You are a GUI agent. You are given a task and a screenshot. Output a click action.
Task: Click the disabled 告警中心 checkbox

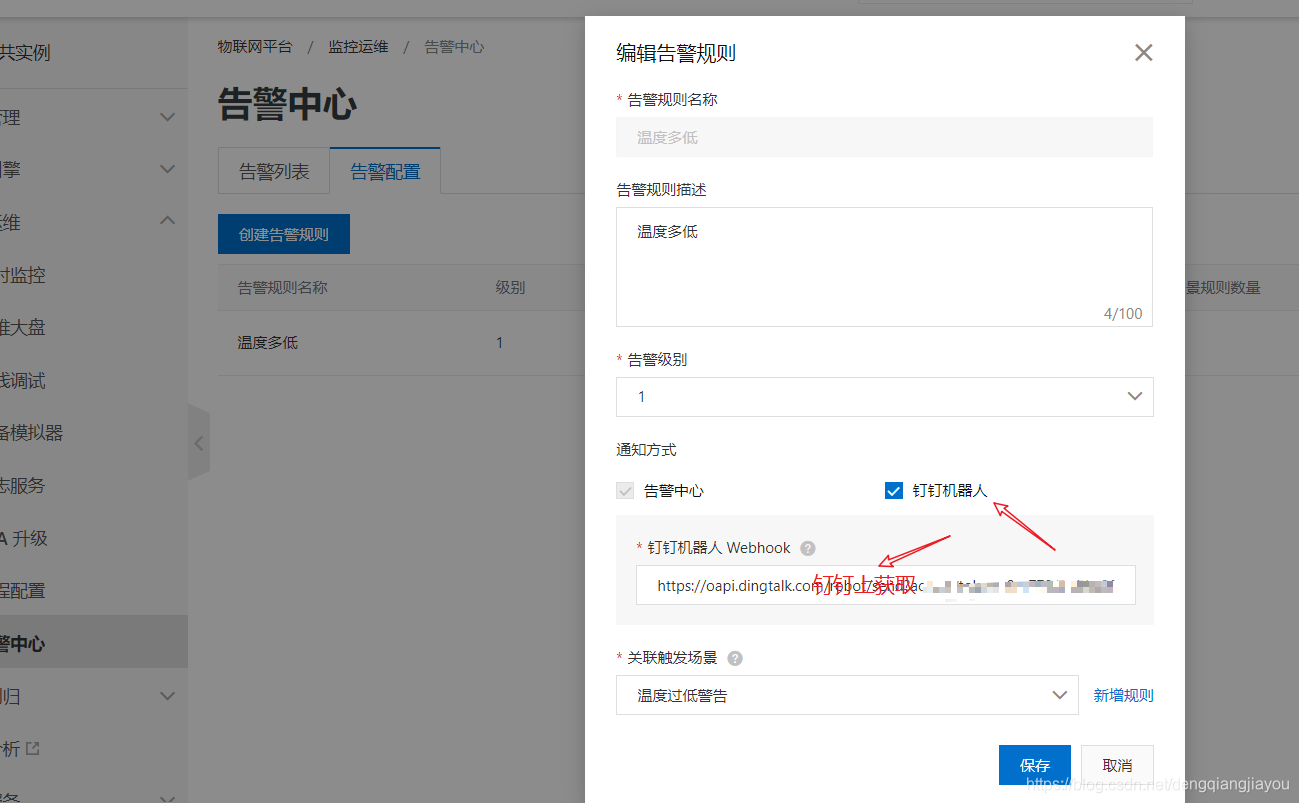click(625, 491)
